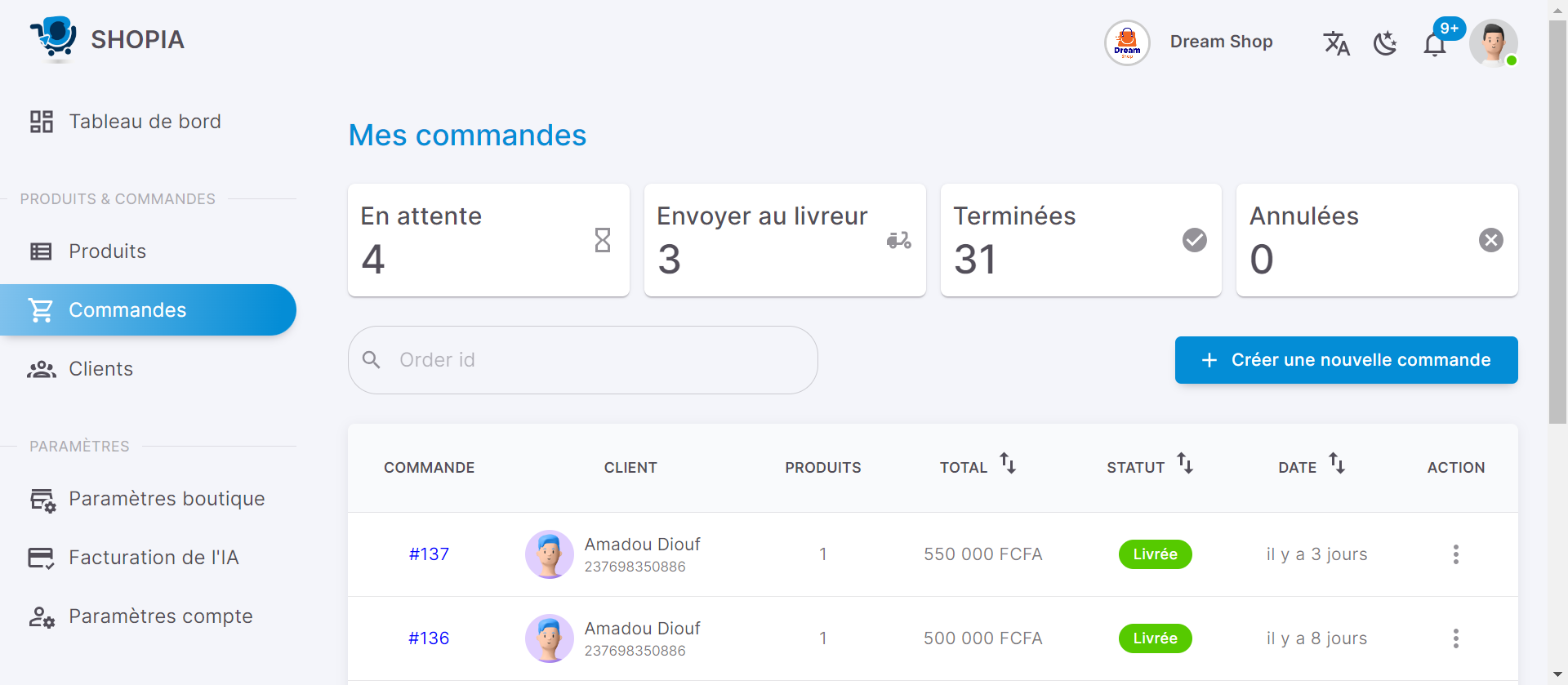Open the Clients section
This screenshot has height=685, width=1568.
pos(100,369)
